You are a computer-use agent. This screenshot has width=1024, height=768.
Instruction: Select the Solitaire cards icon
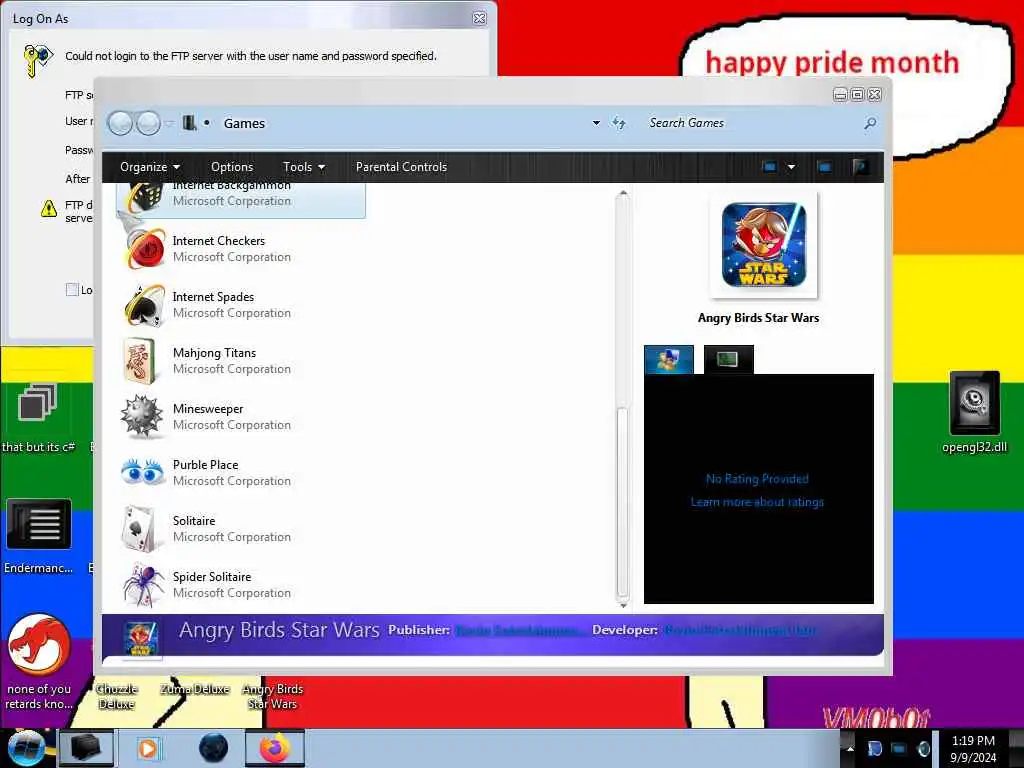(140, 528)
